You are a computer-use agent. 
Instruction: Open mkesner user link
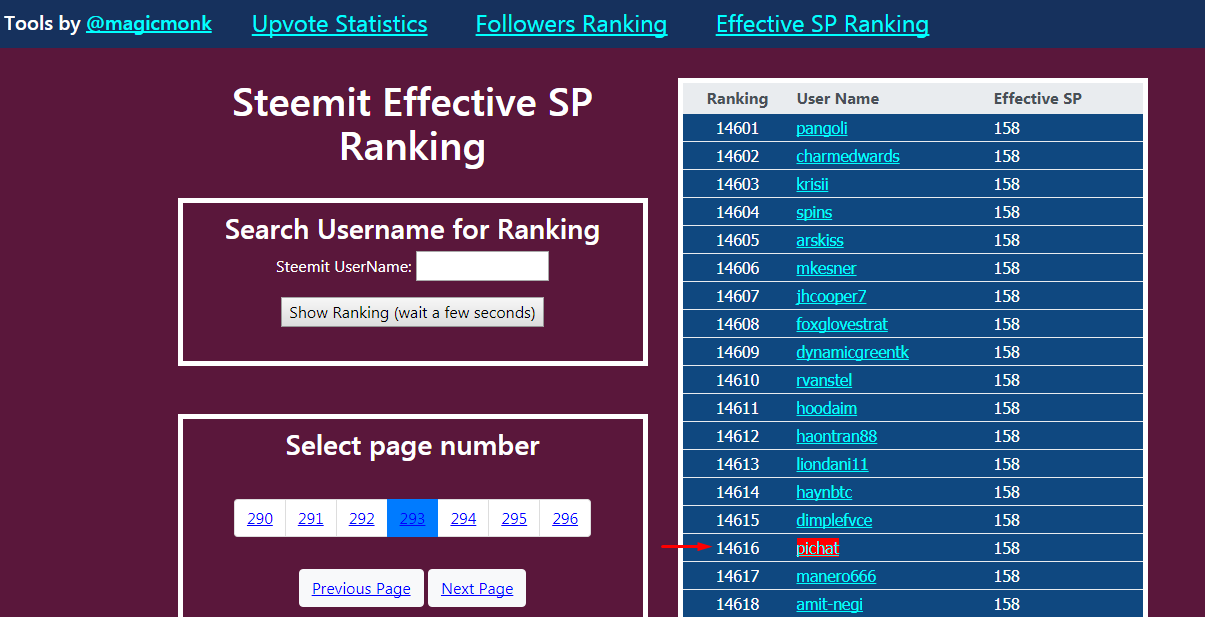[826, 268]
